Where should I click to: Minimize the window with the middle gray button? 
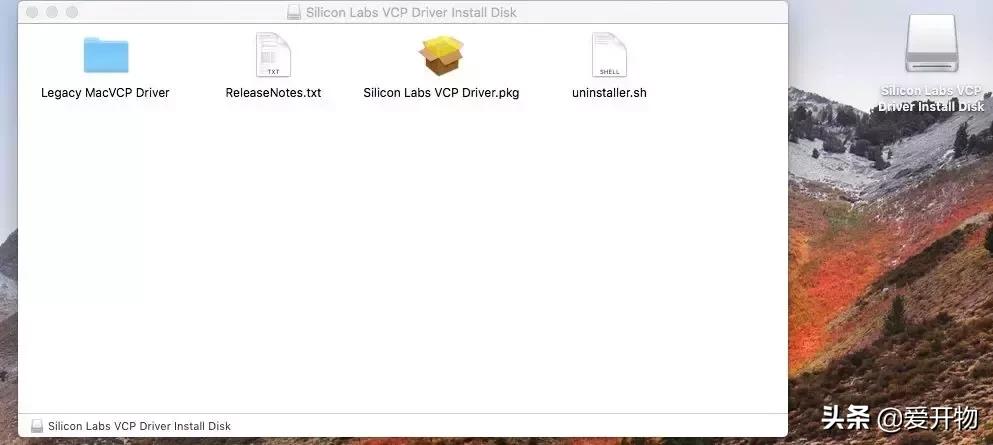pos(52,12)
